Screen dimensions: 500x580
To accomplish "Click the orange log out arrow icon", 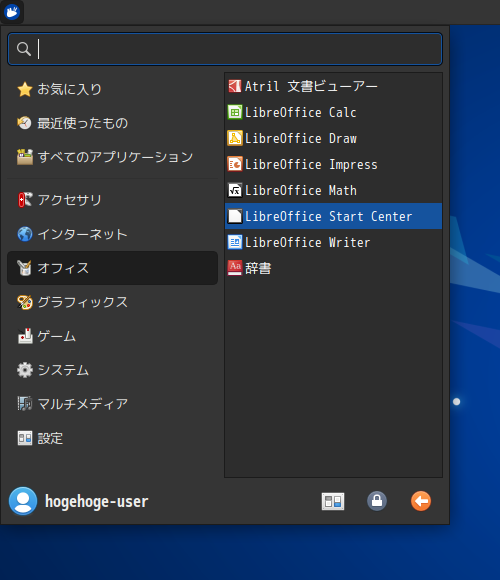I will 421,501.
